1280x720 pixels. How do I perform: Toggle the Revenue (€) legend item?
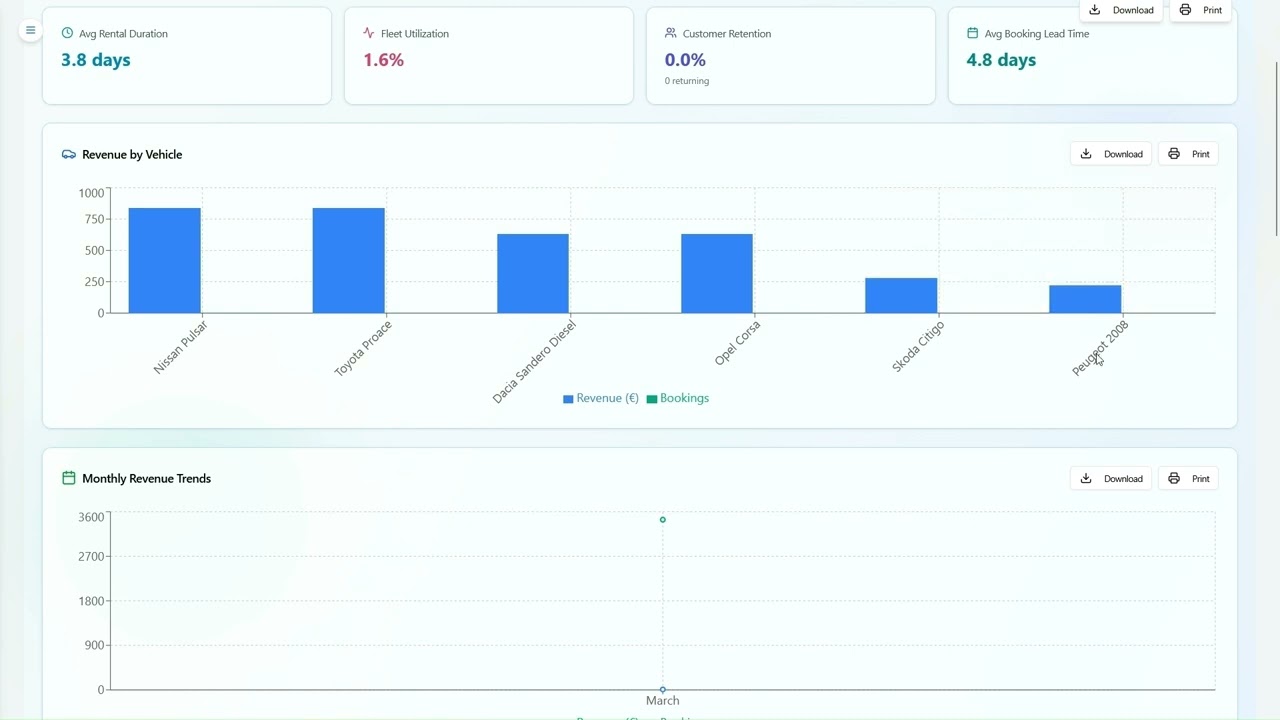click(601, 398)
